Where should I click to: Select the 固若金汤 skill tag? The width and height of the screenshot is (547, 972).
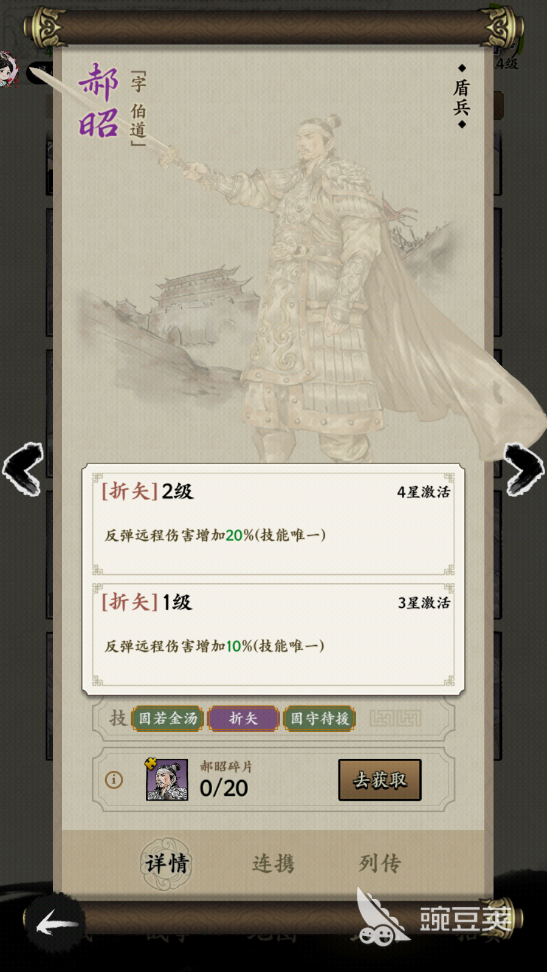167,718
